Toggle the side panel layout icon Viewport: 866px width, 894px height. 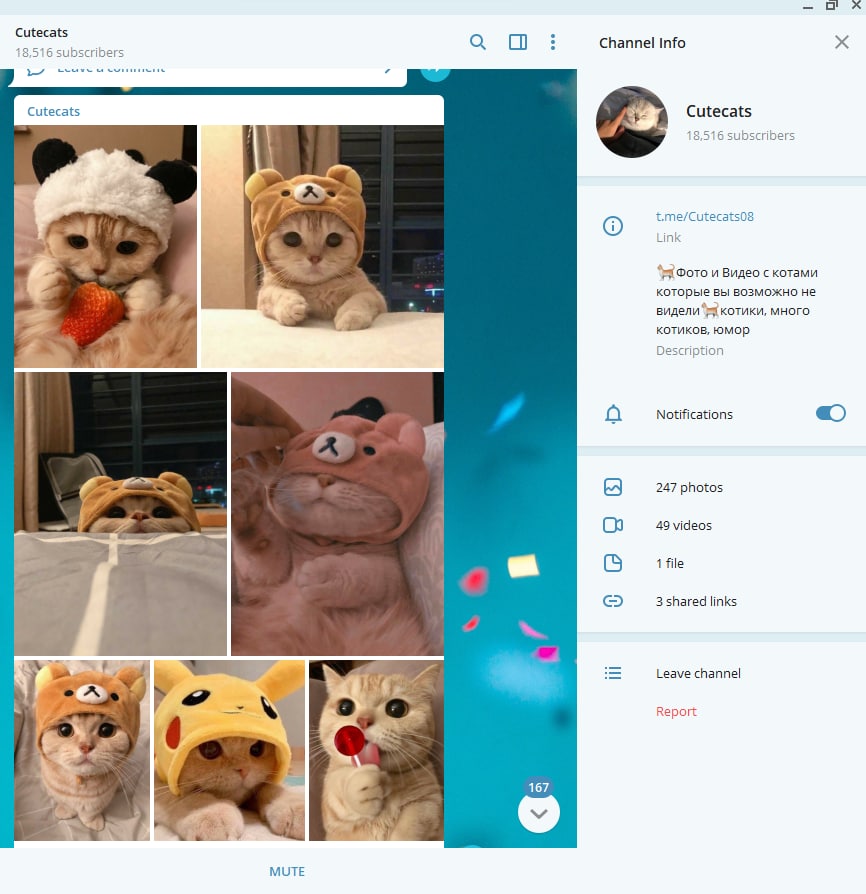(x=518, y=42)
